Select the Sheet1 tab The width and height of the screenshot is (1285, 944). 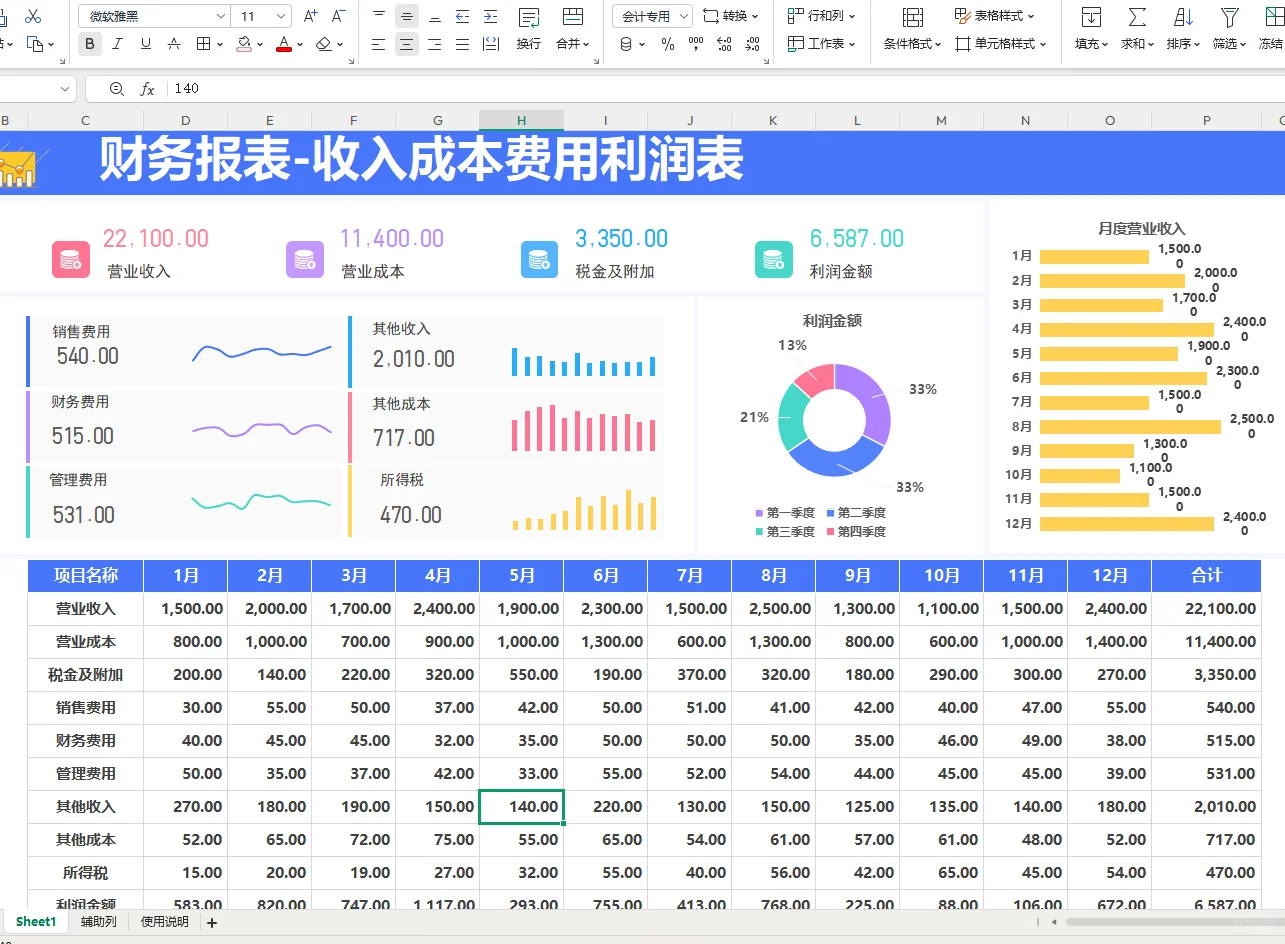pyautogui.click(x=36, y=922)
